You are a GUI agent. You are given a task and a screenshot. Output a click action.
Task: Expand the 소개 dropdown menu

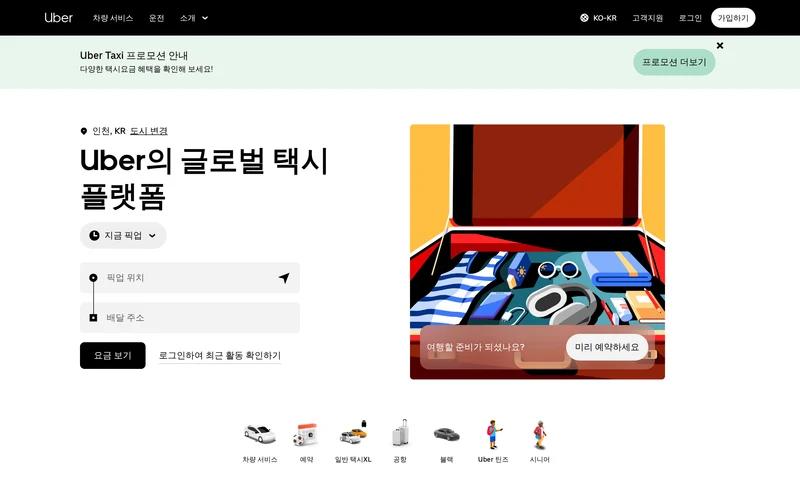(194, 18)
